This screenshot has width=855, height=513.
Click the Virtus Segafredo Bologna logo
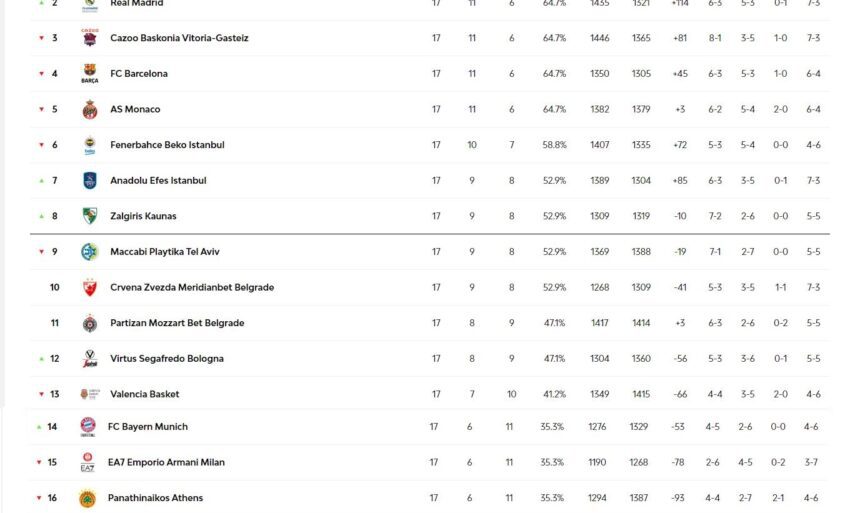[90, 359]
